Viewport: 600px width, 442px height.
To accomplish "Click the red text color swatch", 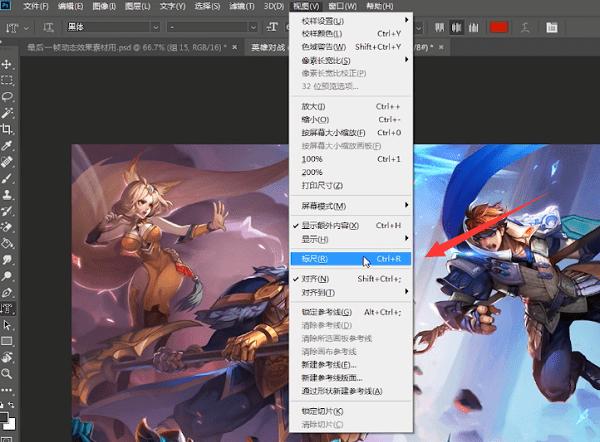I will tap(499, 28).
